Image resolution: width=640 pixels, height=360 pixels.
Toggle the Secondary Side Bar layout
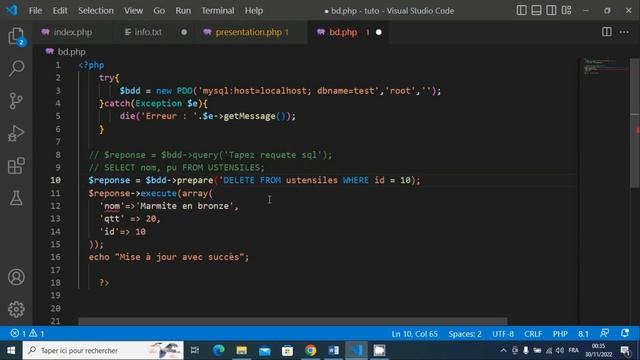click(551, 10)
